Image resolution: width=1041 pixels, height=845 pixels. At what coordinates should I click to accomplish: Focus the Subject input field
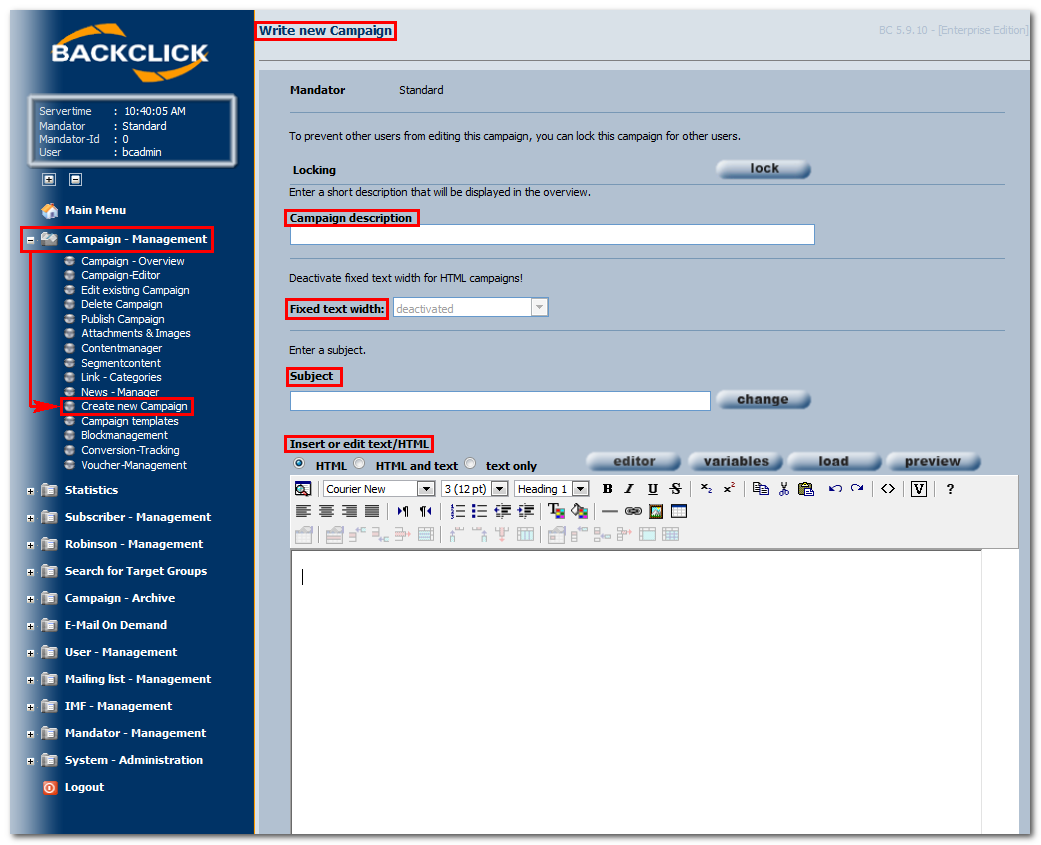[x=500, y=401]
